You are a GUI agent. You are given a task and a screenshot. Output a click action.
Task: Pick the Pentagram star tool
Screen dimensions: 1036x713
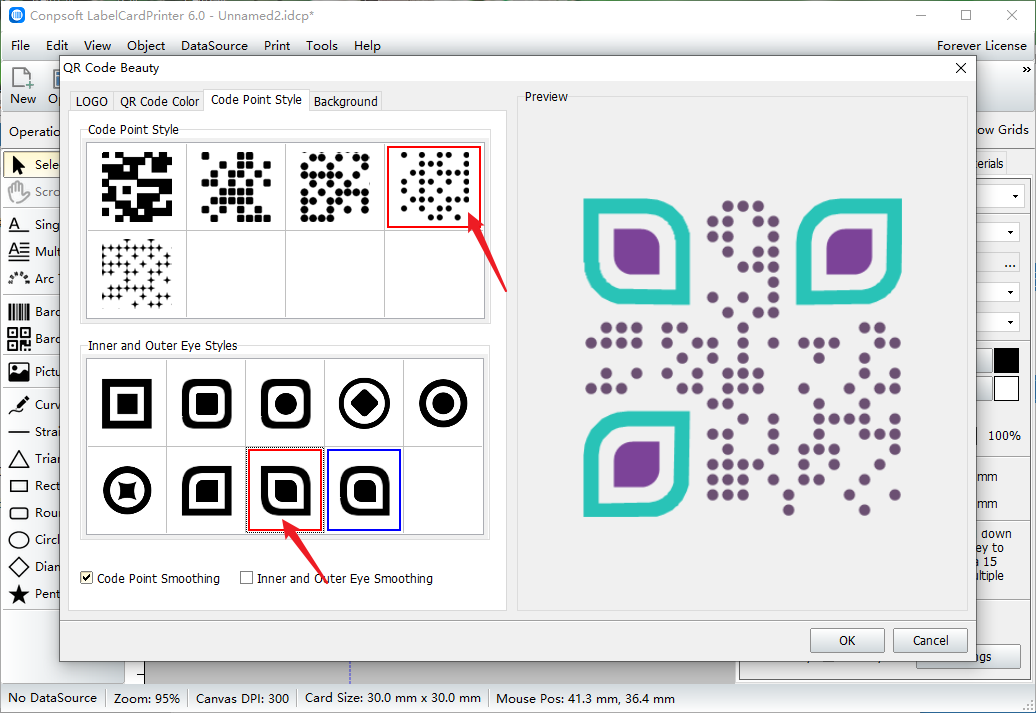32,593
